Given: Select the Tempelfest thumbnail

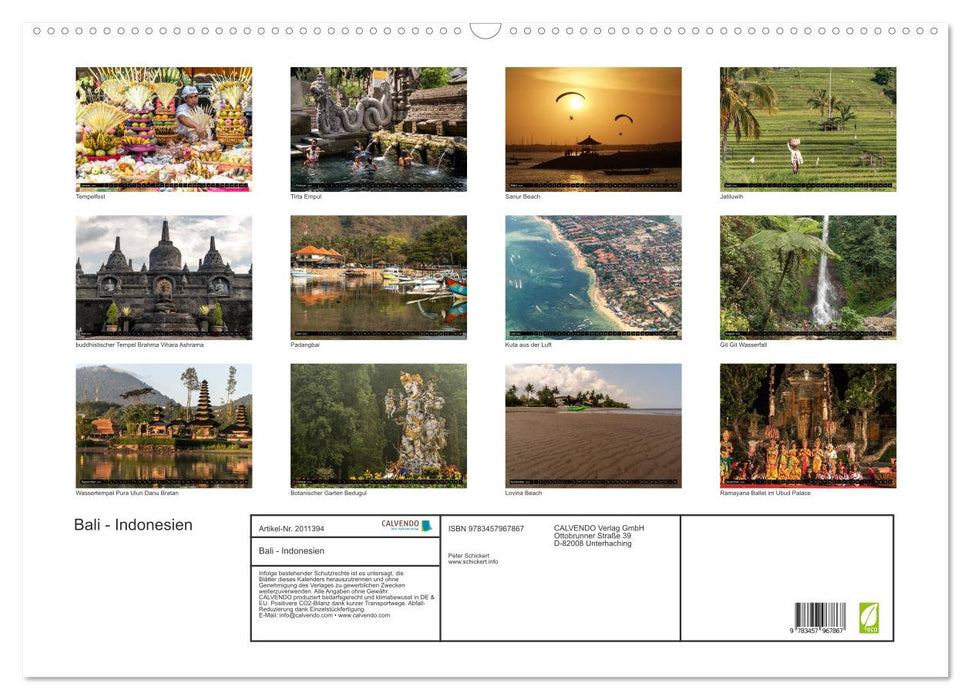Looking at the screenshot, I should [x=163, y=128].
